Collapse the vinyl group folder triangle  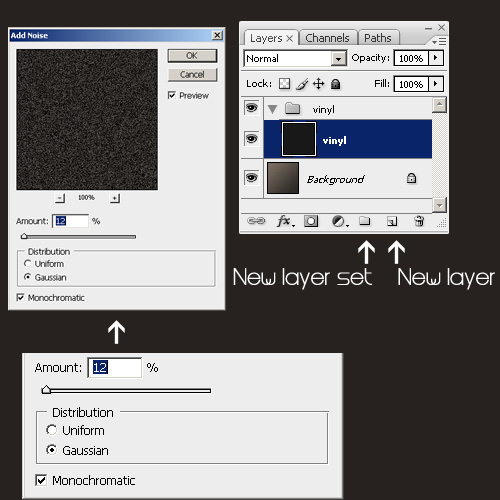coord(272,109)
